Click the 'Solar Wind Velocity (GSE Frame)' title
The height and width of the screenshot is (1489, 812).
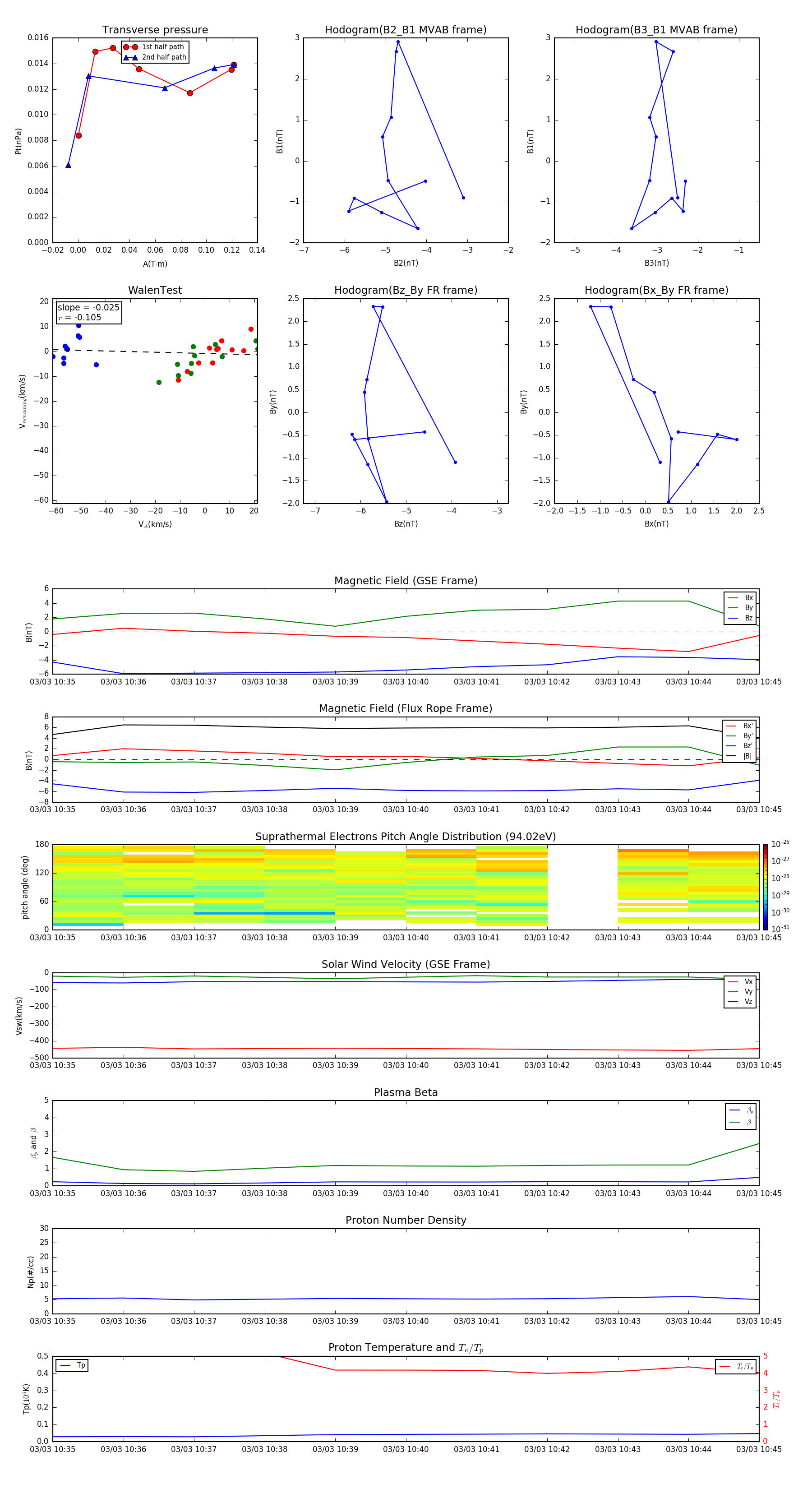click(406, 964)
